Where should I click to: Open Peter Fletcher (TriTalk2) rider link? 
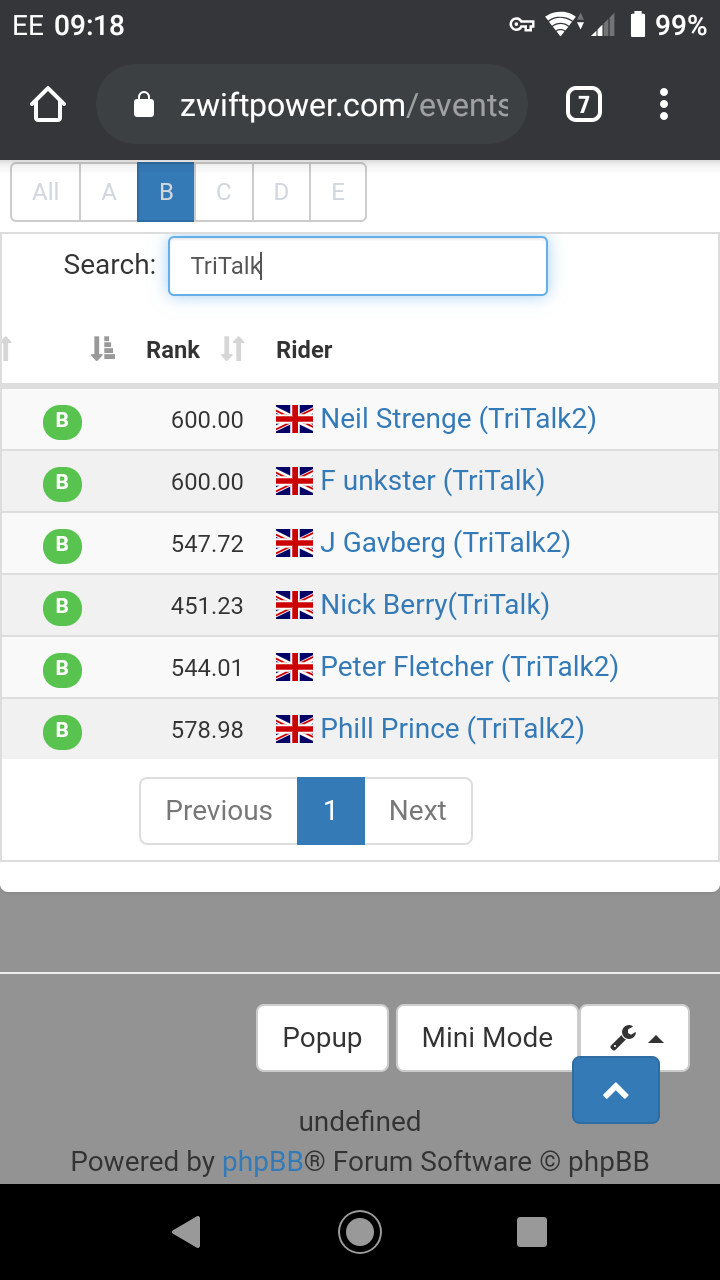469,667
